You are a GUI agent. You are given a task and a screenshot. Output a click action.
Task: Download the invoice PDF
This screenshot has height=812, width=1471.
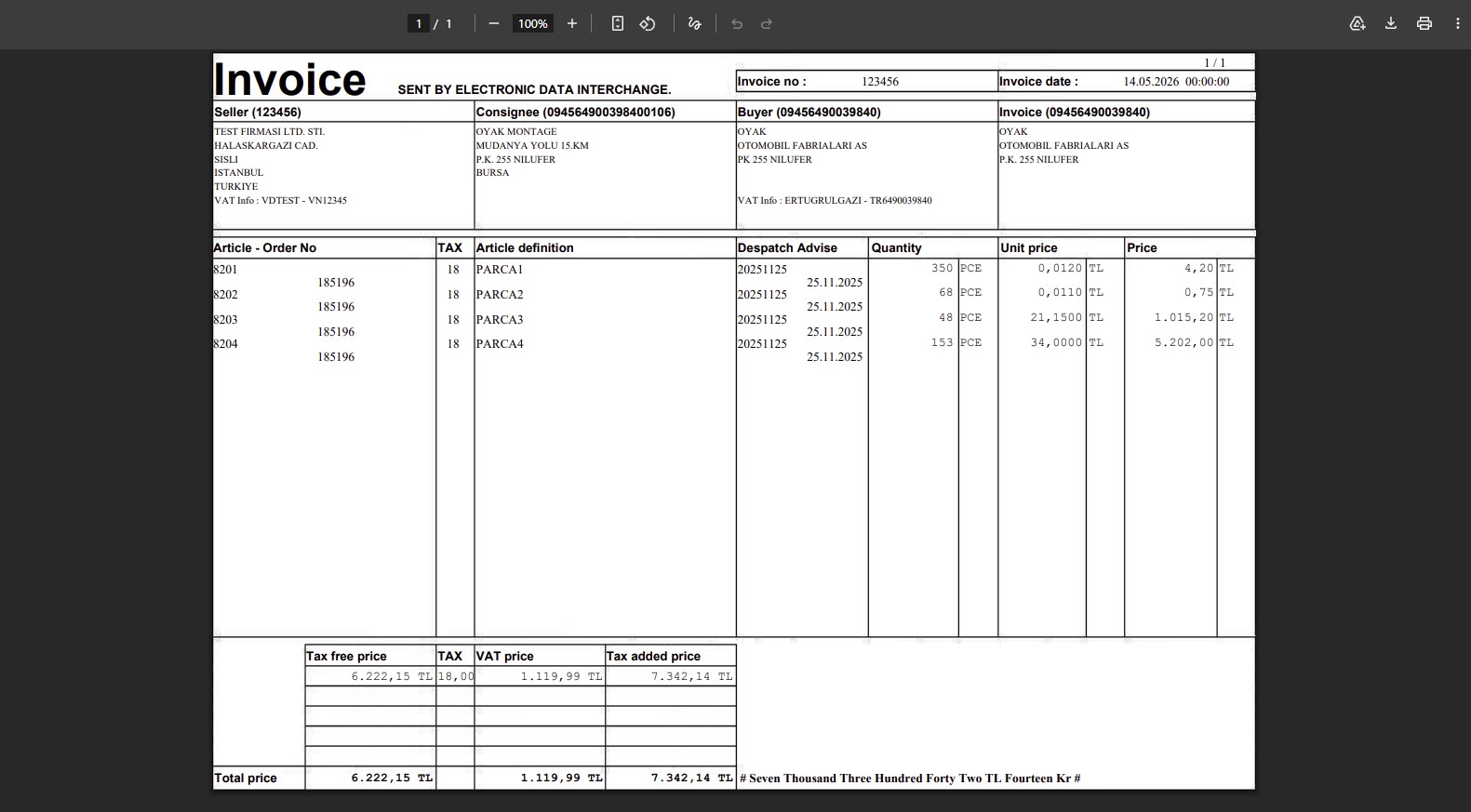tap(1391, 23)
